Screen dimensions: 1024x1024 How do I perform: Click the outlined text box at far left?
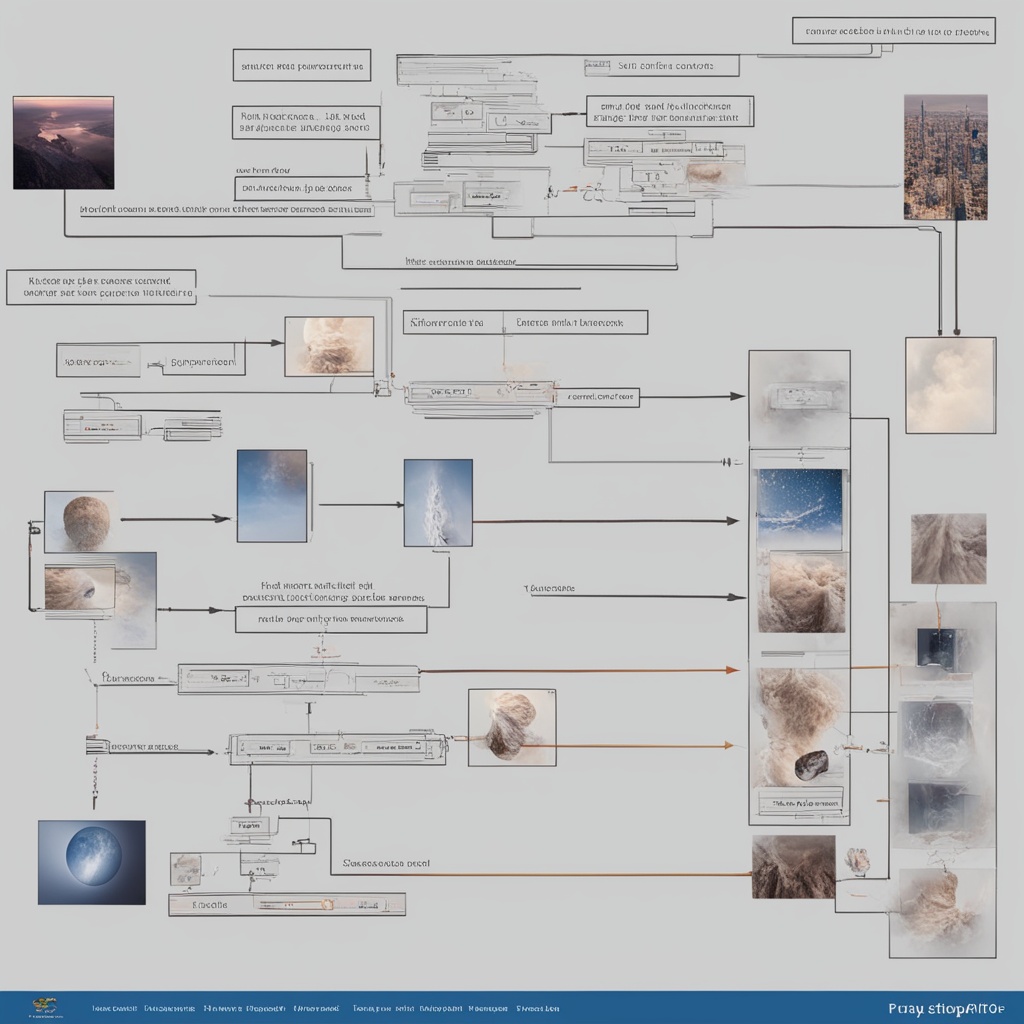101,287
